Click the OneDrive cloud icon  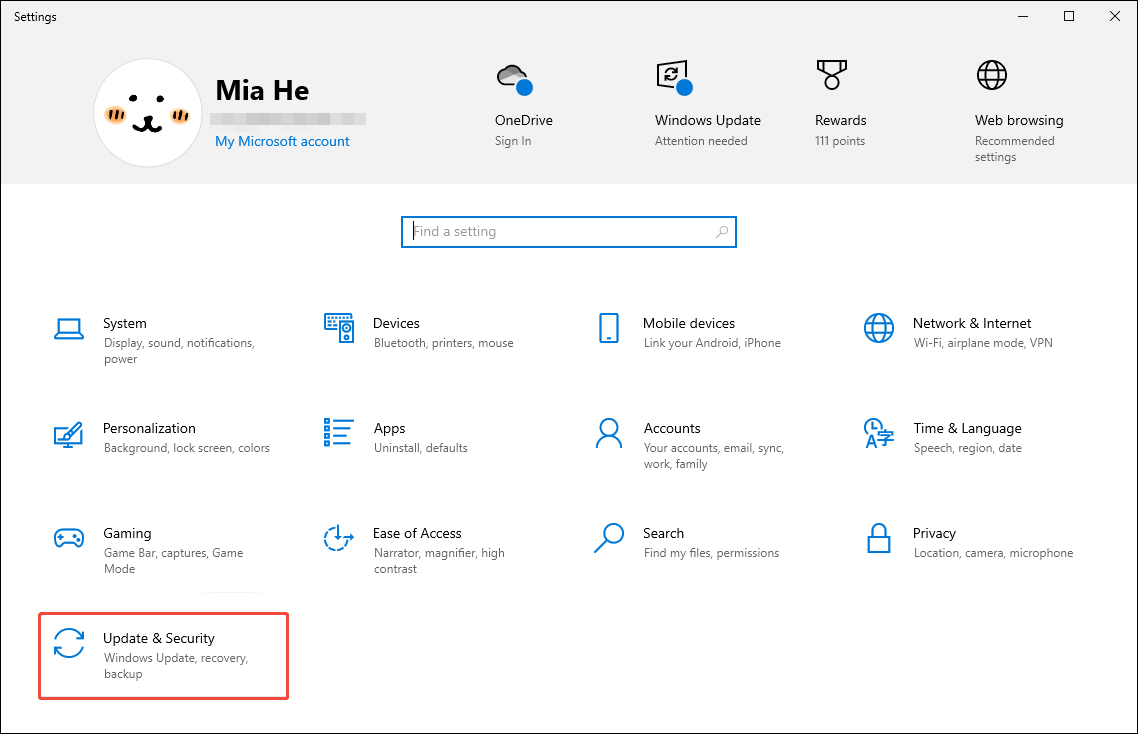[513, 76]
